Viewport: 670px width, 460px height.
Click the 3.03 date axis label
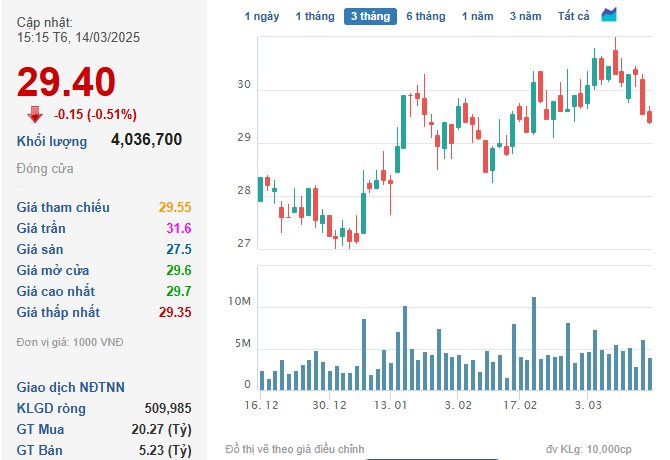(588, 405)
